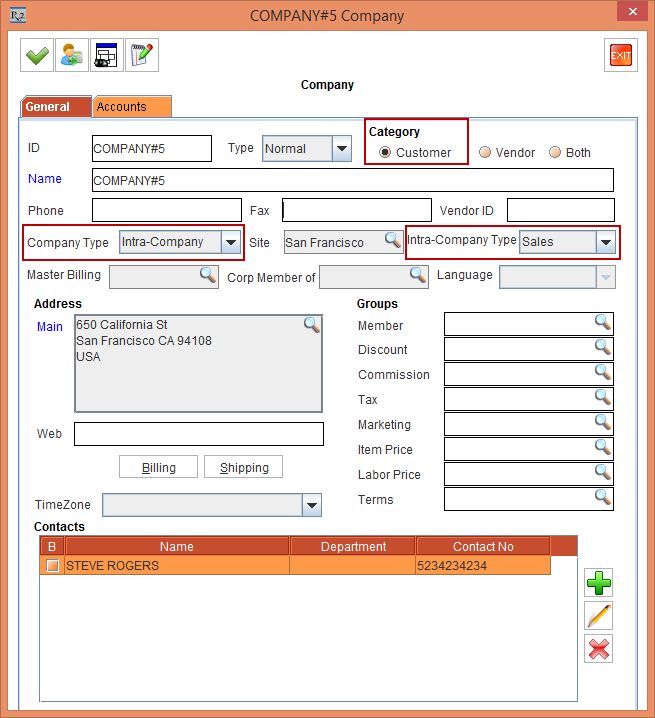655x718 pixels.
Task: Select the Vendor category radio button
Action: pos(485,152)
